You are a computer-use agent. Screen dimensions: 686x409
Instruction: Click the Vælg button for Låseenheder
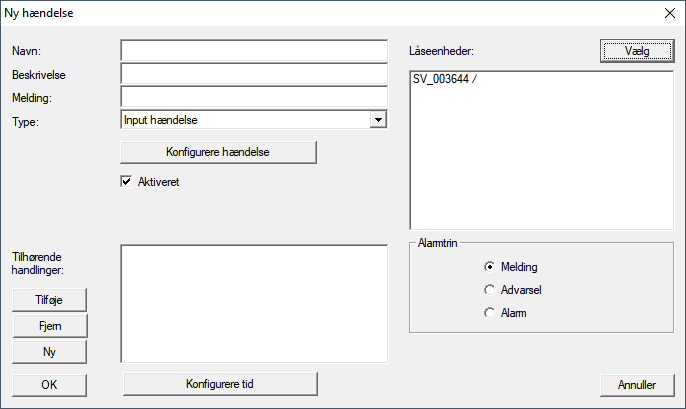637,50
